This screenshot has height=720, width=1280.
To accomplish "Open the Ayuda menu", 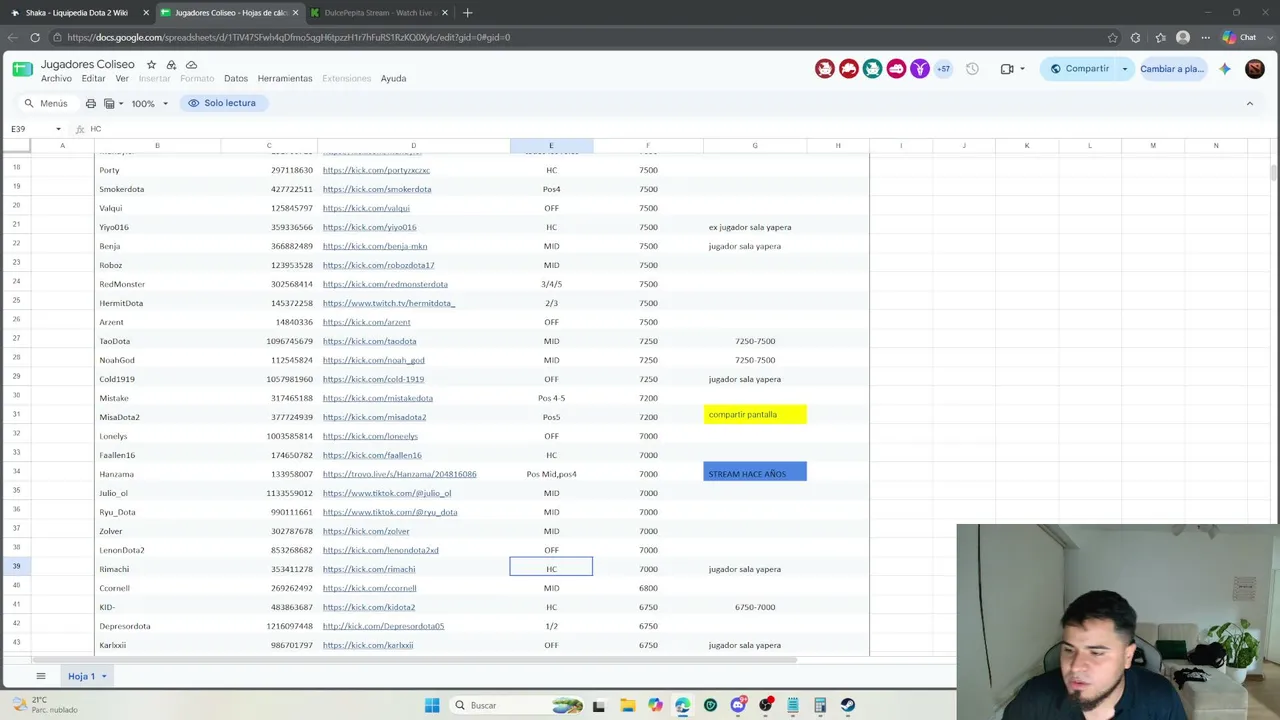I will 393,79.
